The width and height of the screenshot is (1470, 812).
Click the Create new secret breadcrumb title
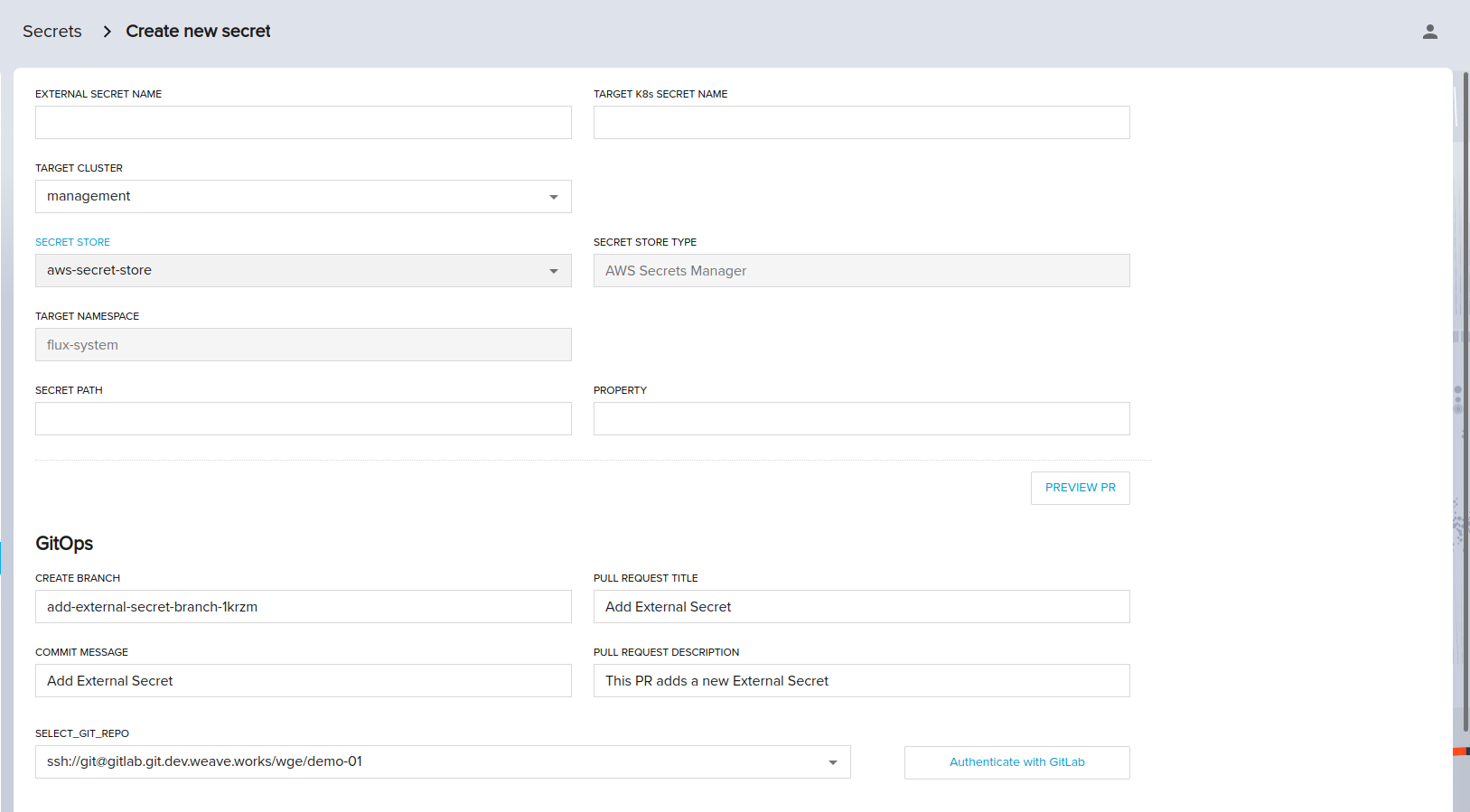click(x=198, y=32)
